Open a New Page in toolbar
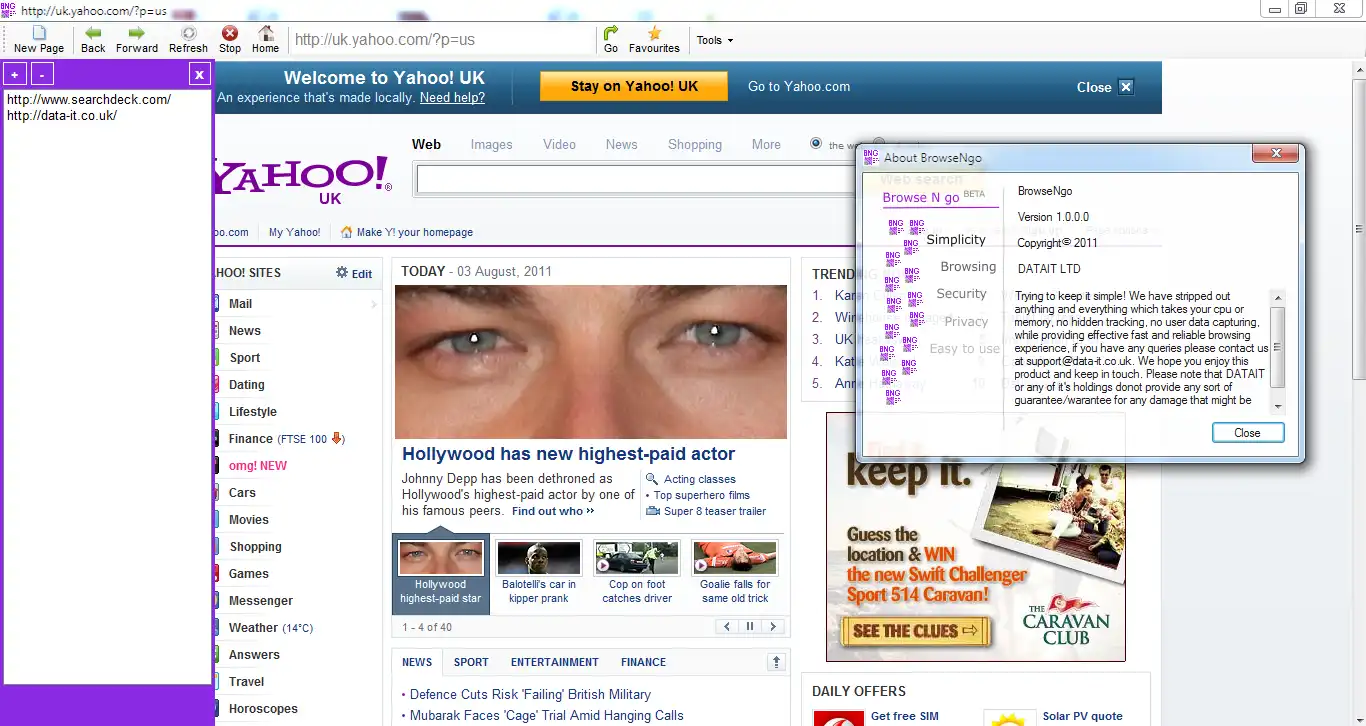The image size is (1366, 726). point(39,40)
